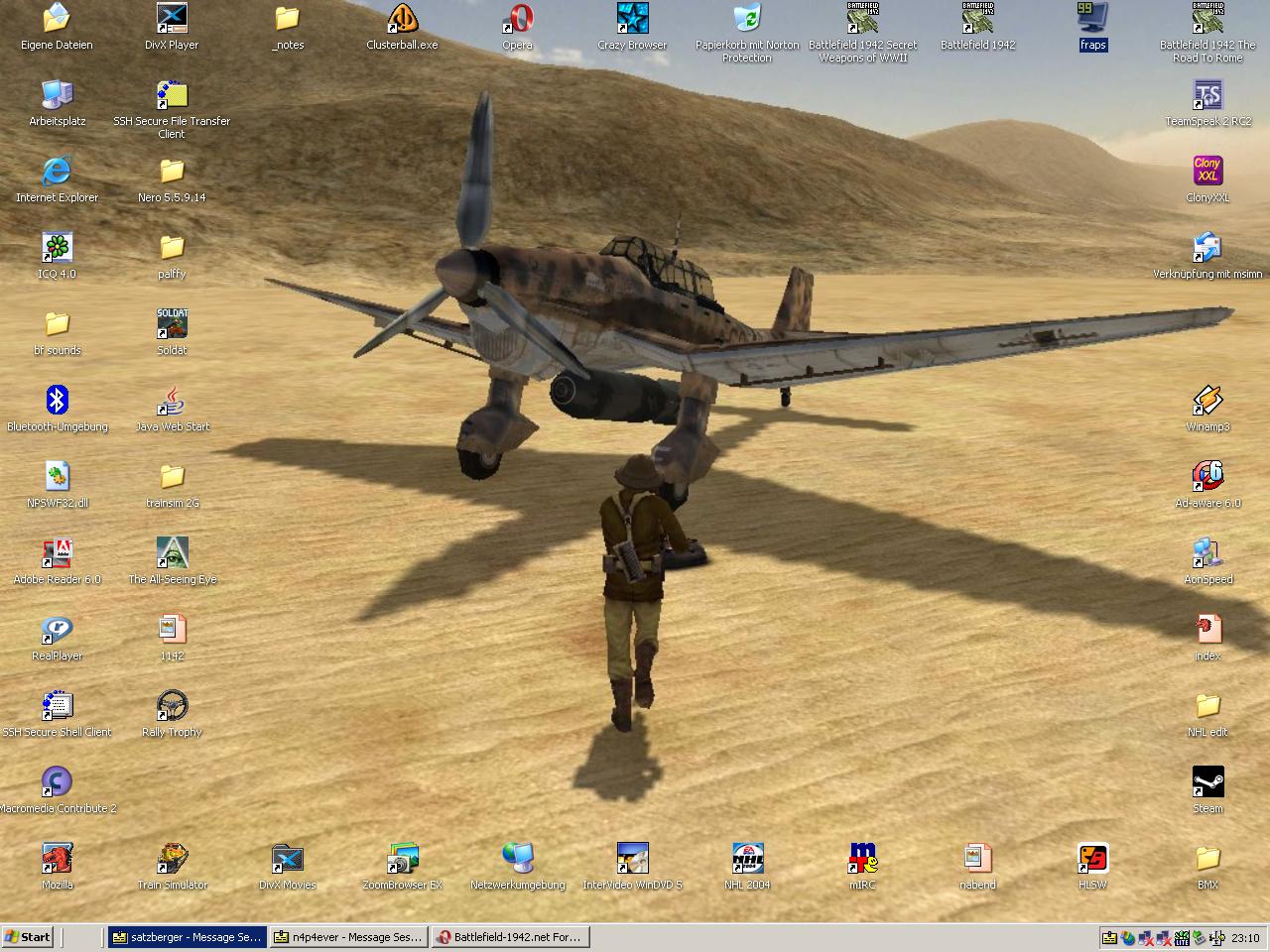This screenshot has height=952, width=1270.
Task: Launch InterVideo WinDVD 5
Action: coord(632,867)
